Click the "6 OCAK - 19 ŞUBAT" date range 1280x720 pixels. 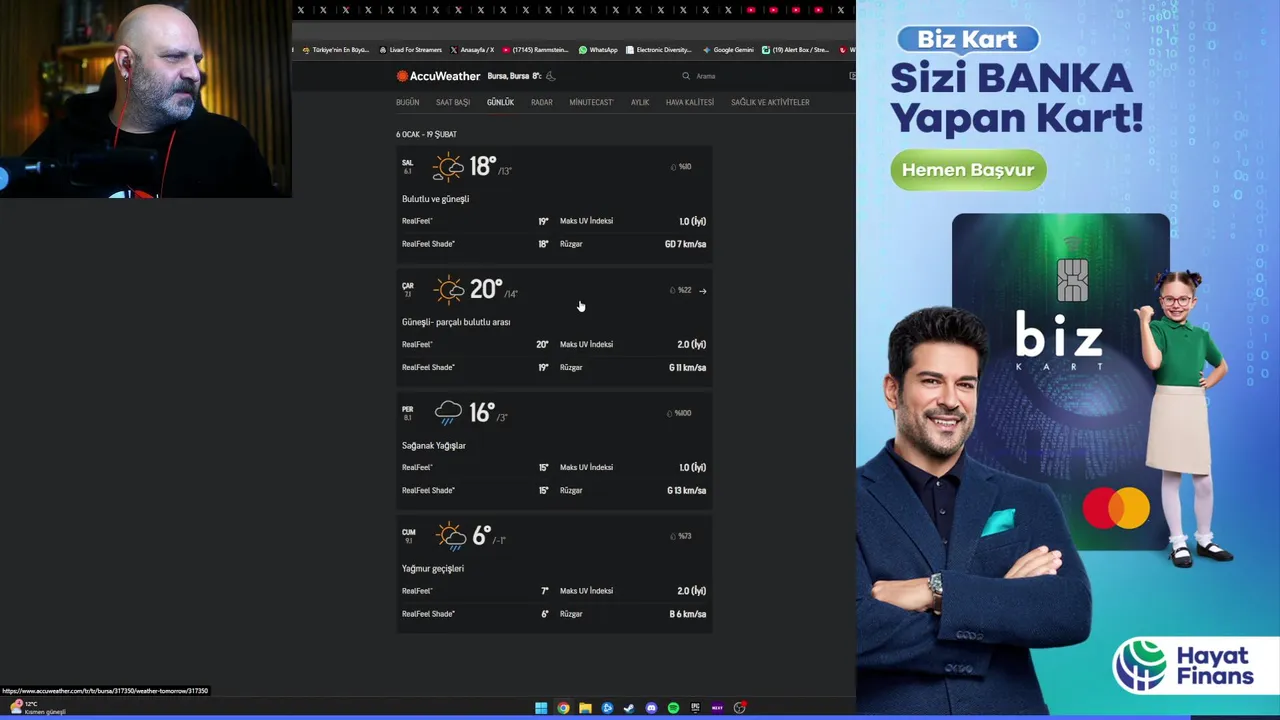pos(426,134)
